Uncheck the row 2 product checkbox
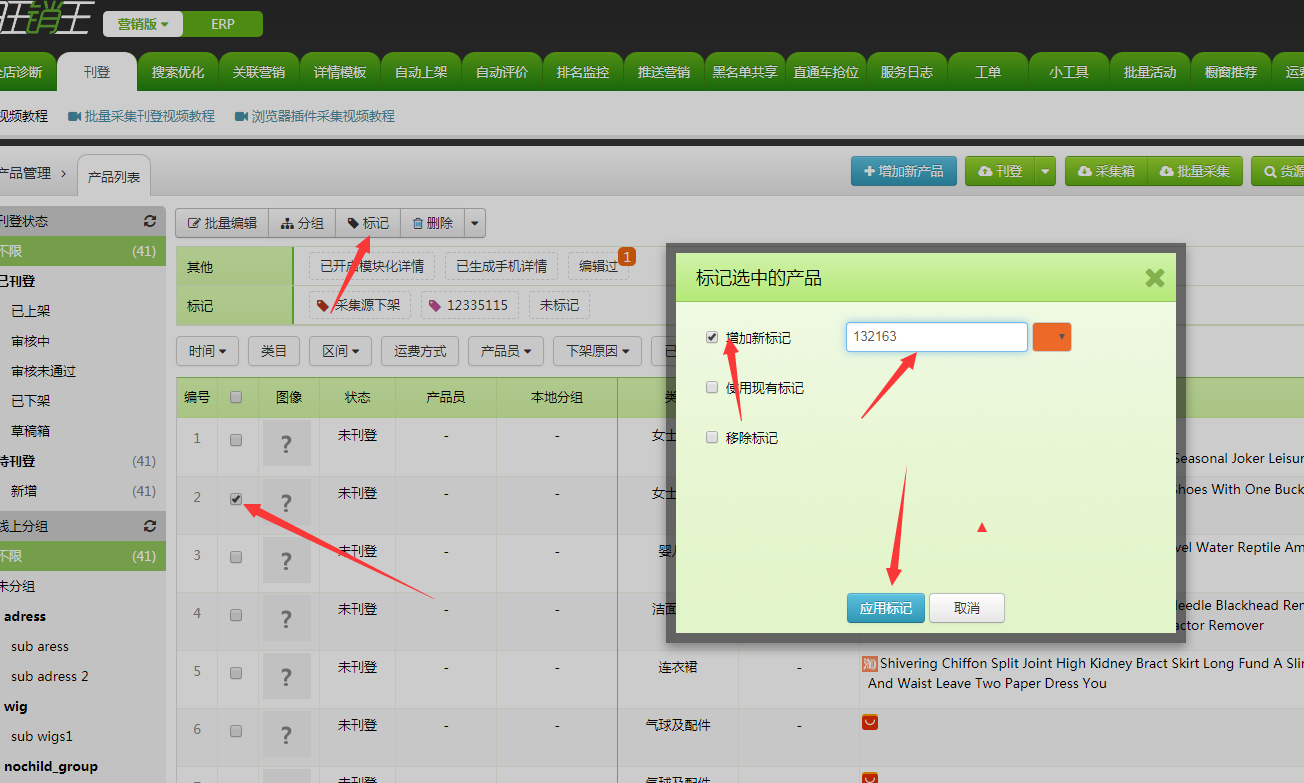Viewport: 1304px width, 783px height. coord(236,499)
